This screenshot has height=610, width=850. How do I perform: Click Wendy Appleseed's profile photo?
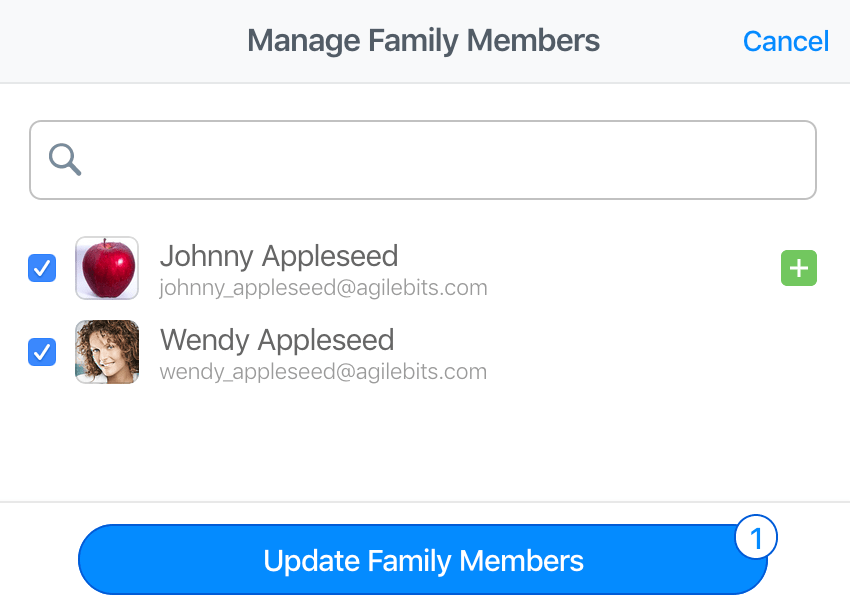click(107, 352)
